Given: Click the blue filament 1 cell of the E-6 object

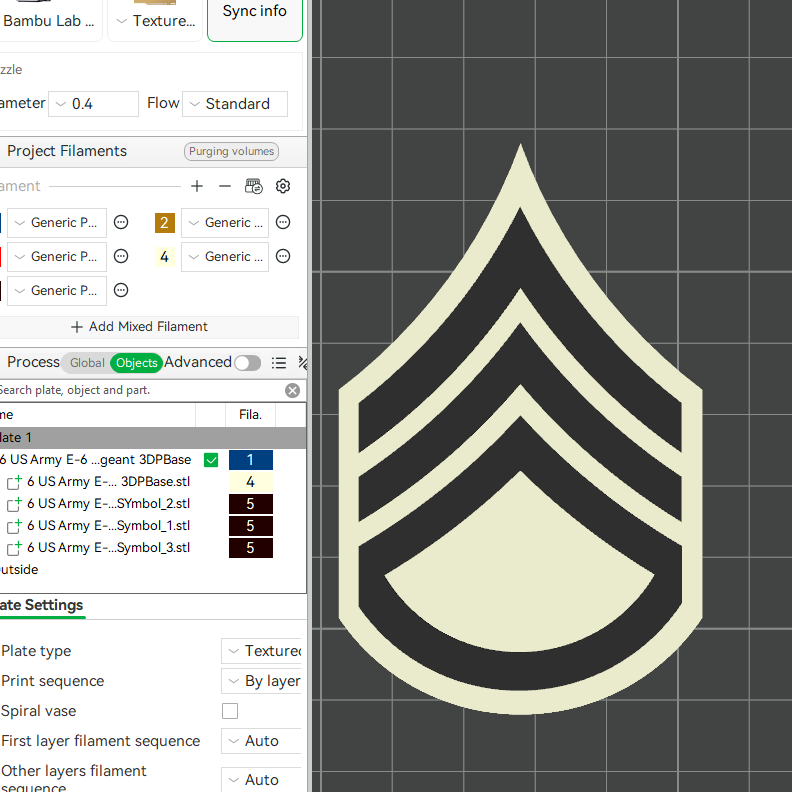Looking at the screenshot, I should [251, 460].
